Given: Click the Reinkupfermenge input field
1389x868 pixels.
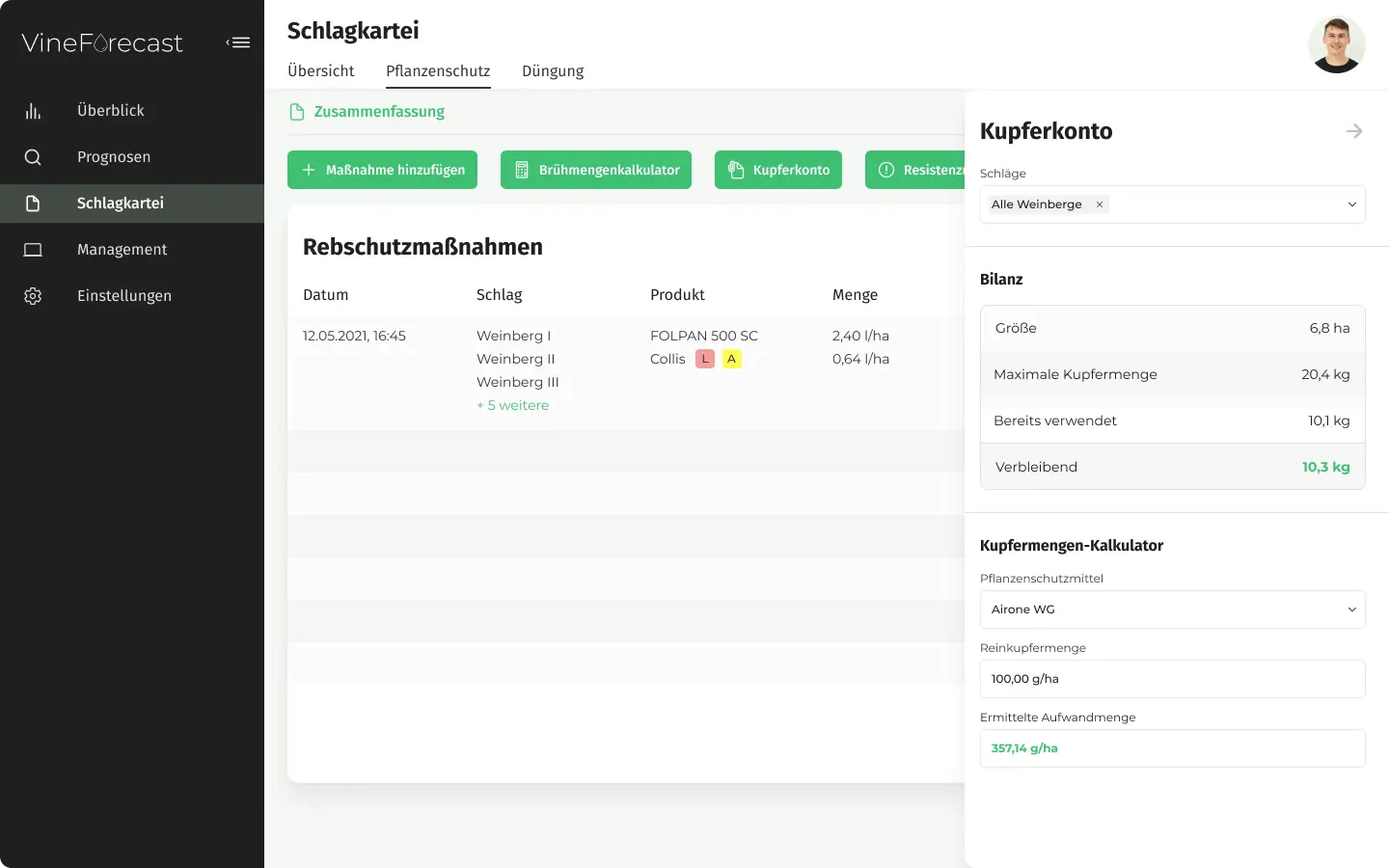Looking at the screenshot, I should [x=1172, y=679].
